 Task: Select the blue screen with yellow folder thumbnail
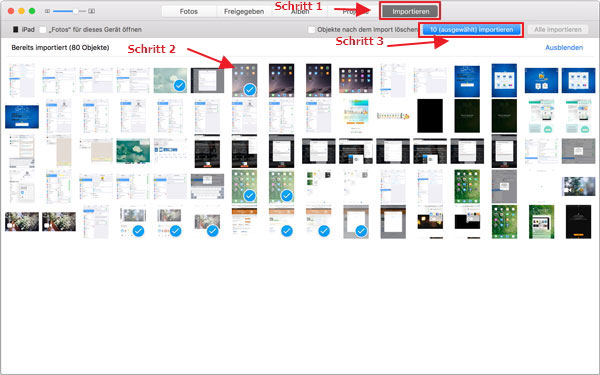click(541, 80)
